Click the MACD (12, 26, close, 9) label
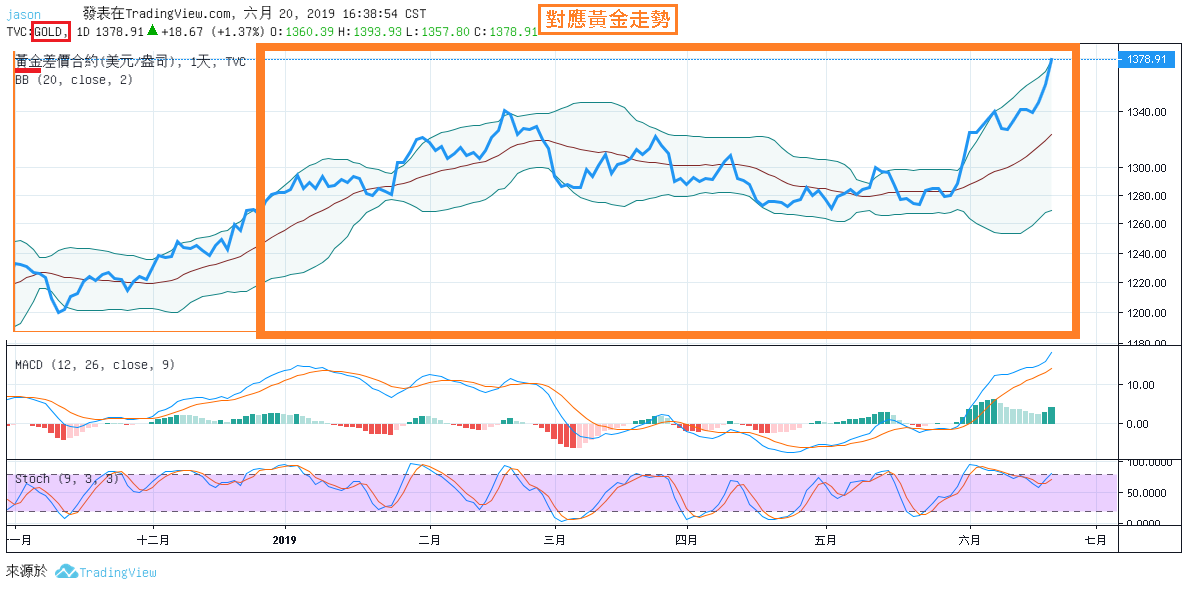Image resolution: width=1188 pixels, height=589 pixels. (95, 365)
